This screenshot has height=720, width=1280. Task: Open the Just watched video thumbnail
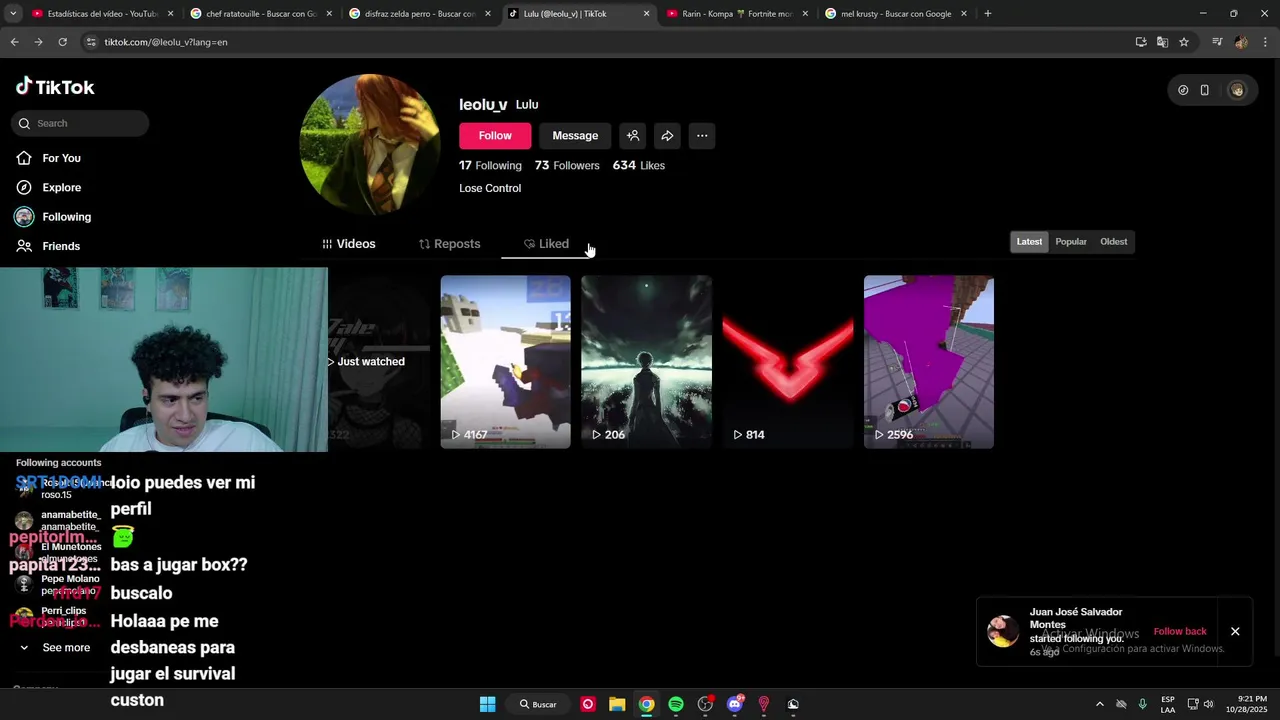click(x=379, y=362)
